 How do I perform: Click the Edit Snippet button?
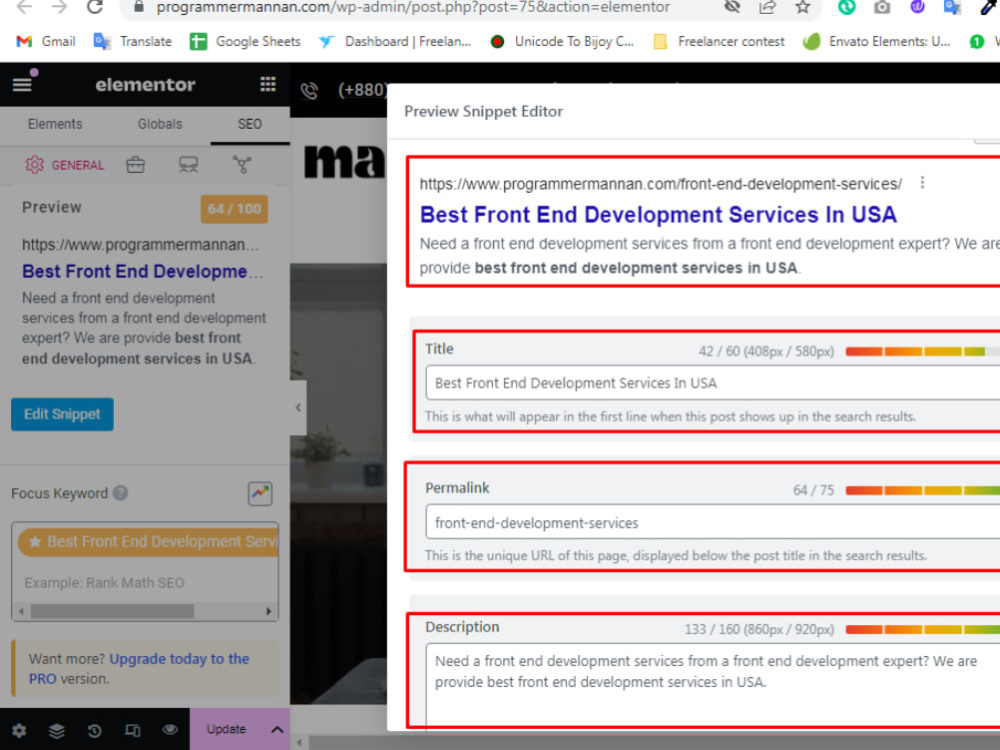click(62, 415)
